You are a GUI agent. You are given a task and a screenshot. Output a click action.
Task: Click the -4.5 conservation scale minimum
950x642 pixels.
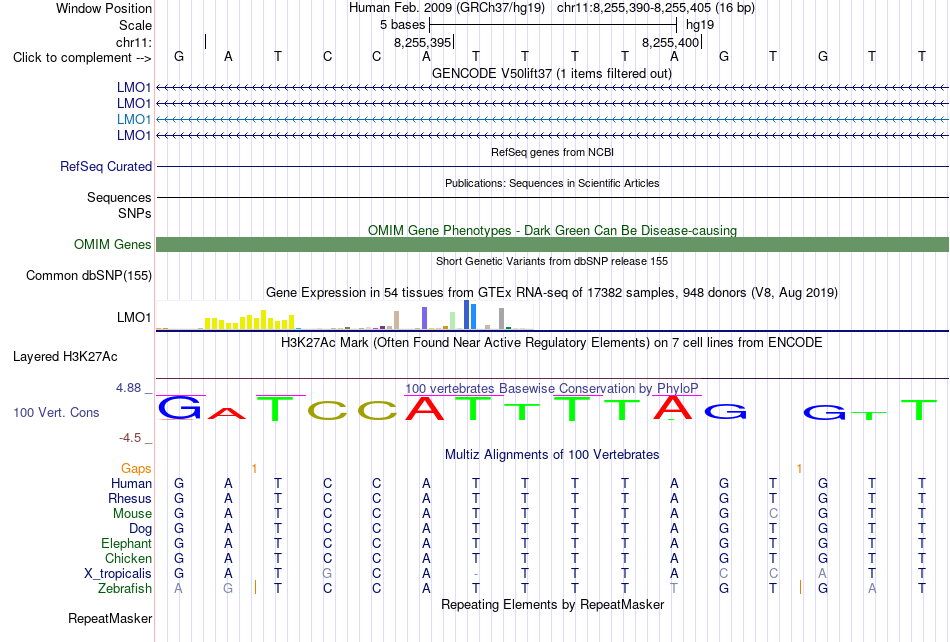point(130,437)
